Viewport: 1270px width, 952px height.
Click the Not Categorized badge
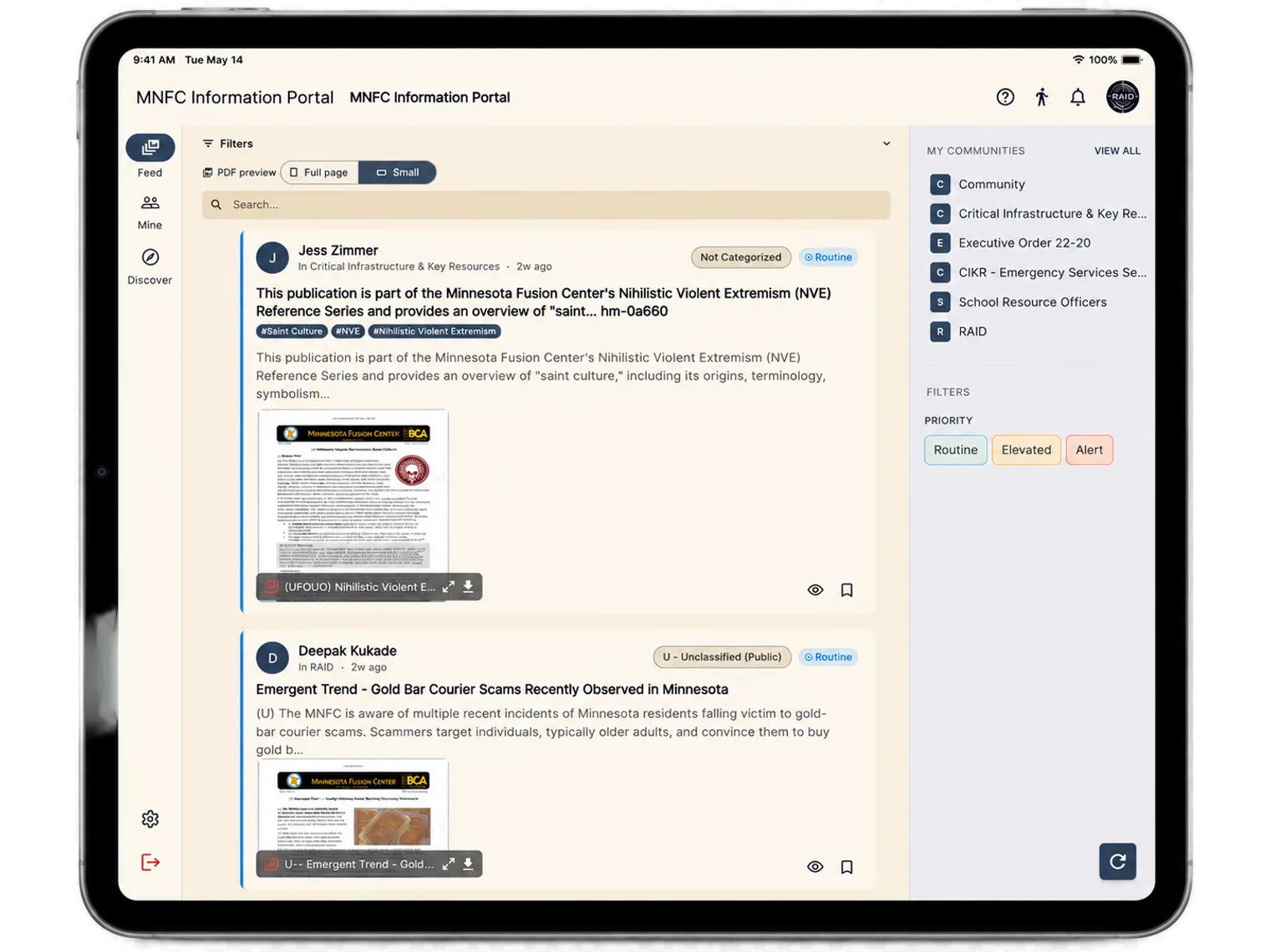tap(741, 257)
